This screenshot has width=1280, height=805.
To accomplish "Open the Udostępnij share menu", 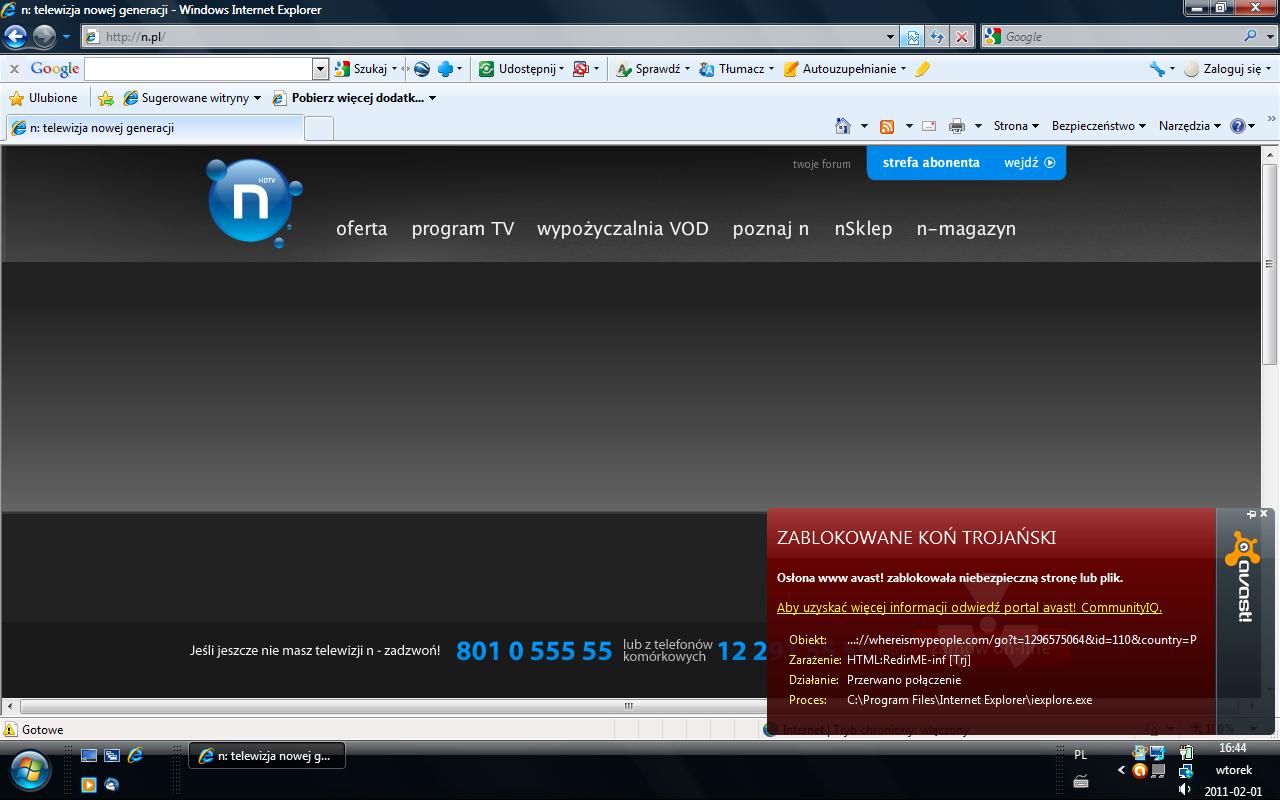I will pyautogui.click(x=520, y=69).
